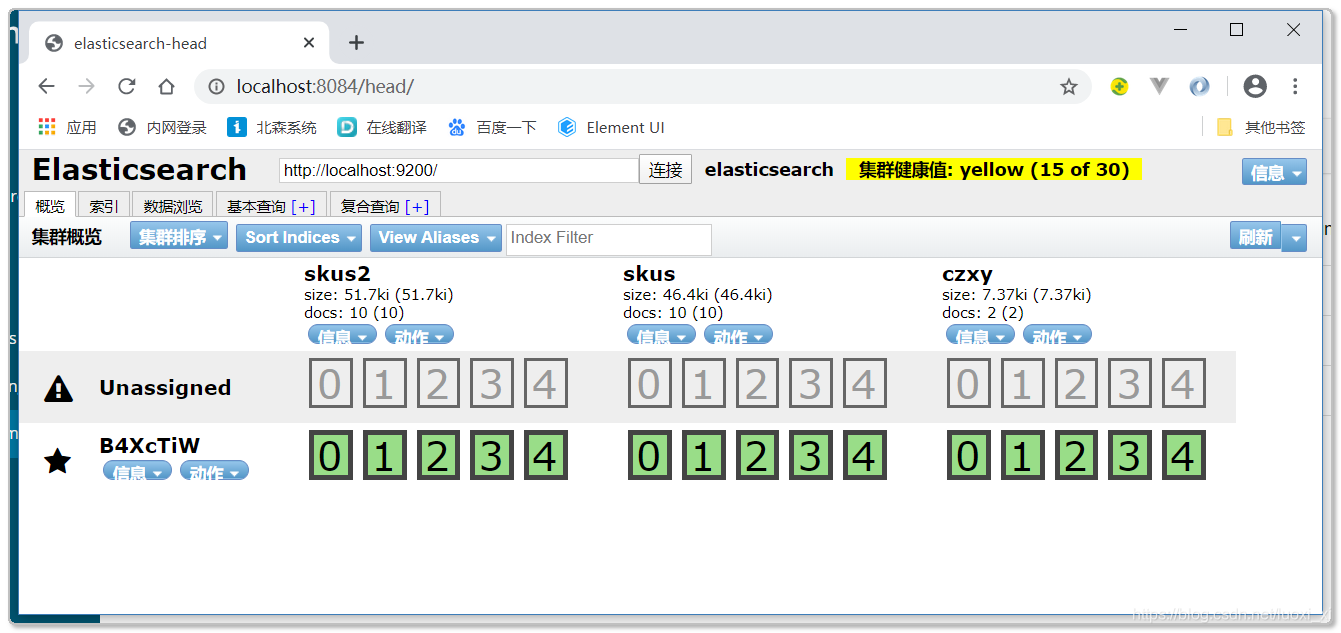The image size is (1341, 633).
Task: Switch to 概览 tab
Action: click(50, 206)
